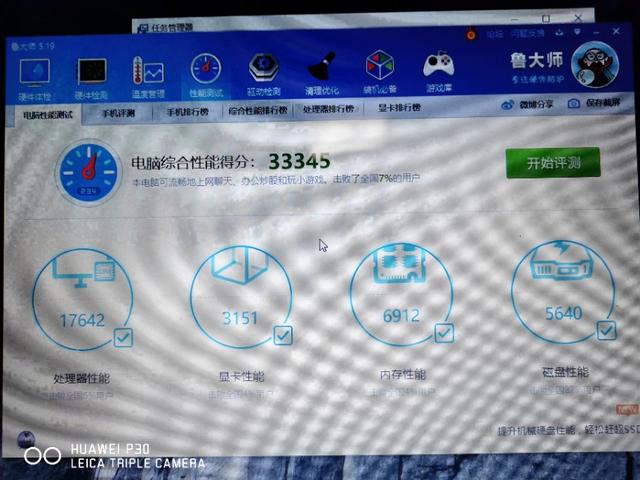Screen dimensions: 640x480
Task: Click the round icon in bottom-left corner
Action: (26, 440)
